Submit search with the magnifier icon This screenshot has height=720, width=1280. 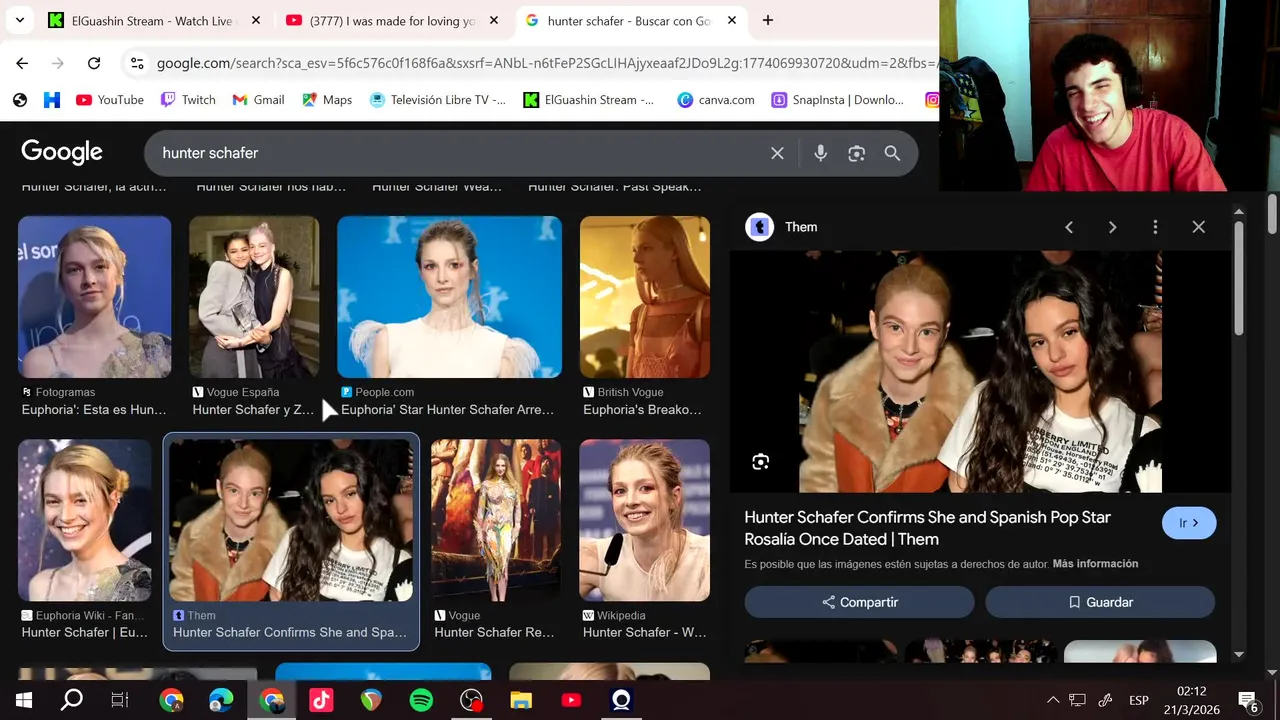click(892, 153)
